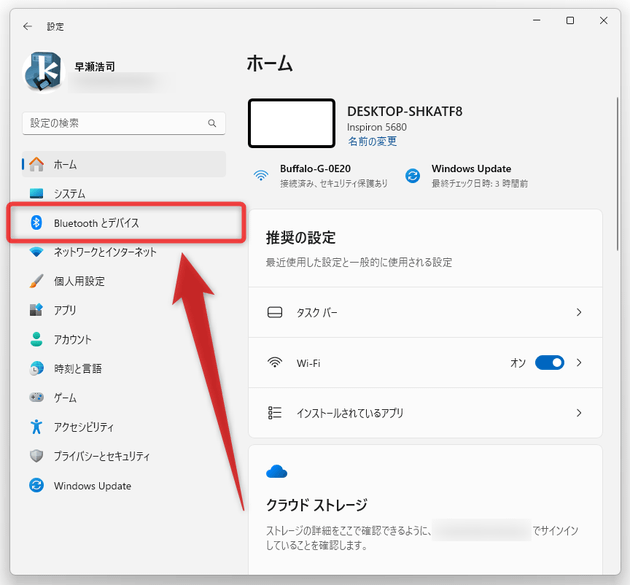Click the 設定の検索 search field

(x=115, y=123)
